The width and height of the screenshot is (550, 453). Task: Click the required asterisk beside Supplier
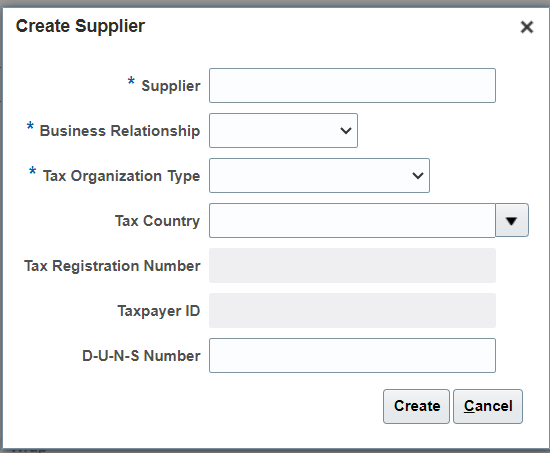click(x=131, y=81)
